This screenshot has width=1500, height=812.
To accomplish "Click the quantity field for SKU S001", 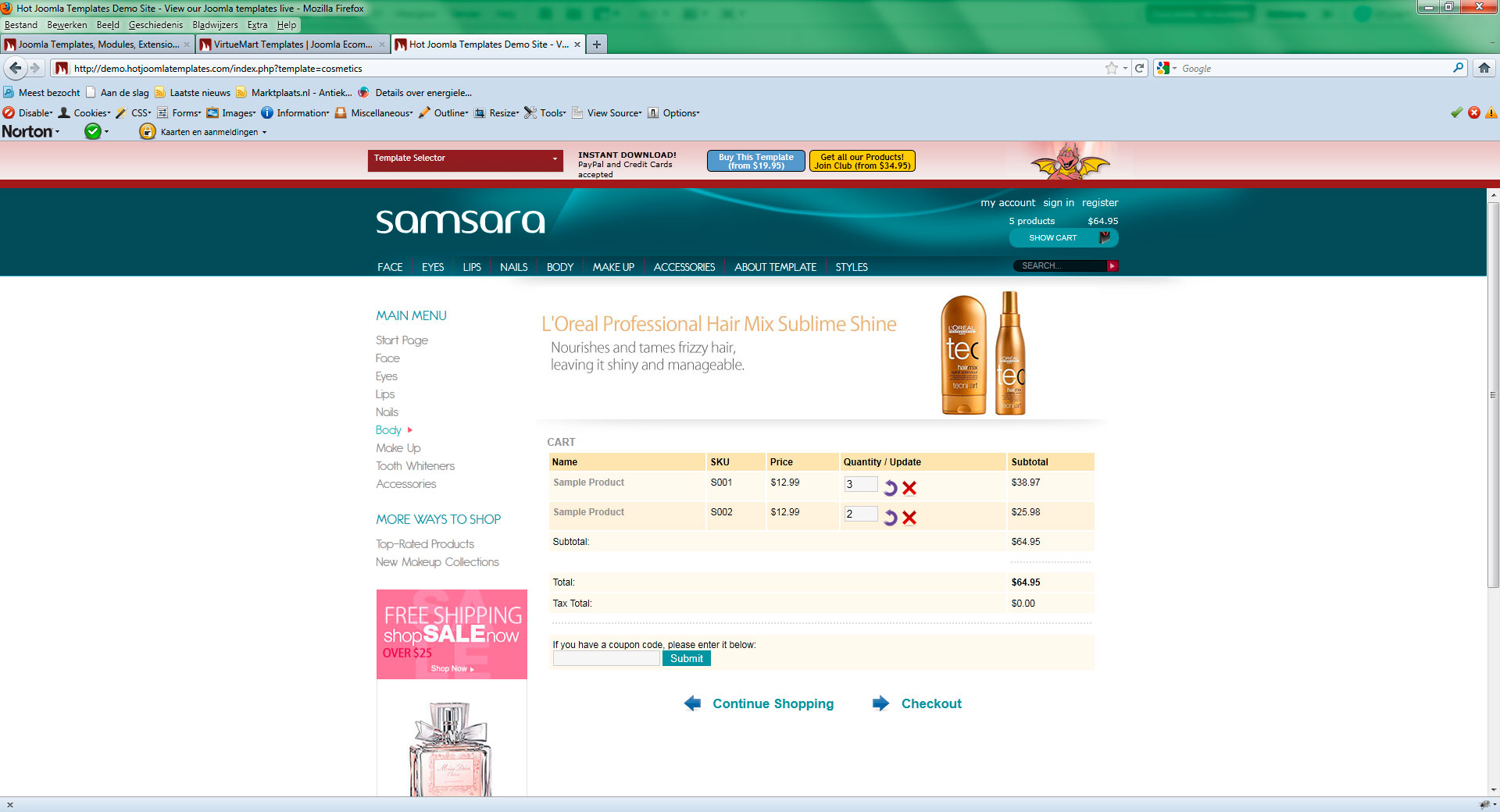I will click(861, 484).
